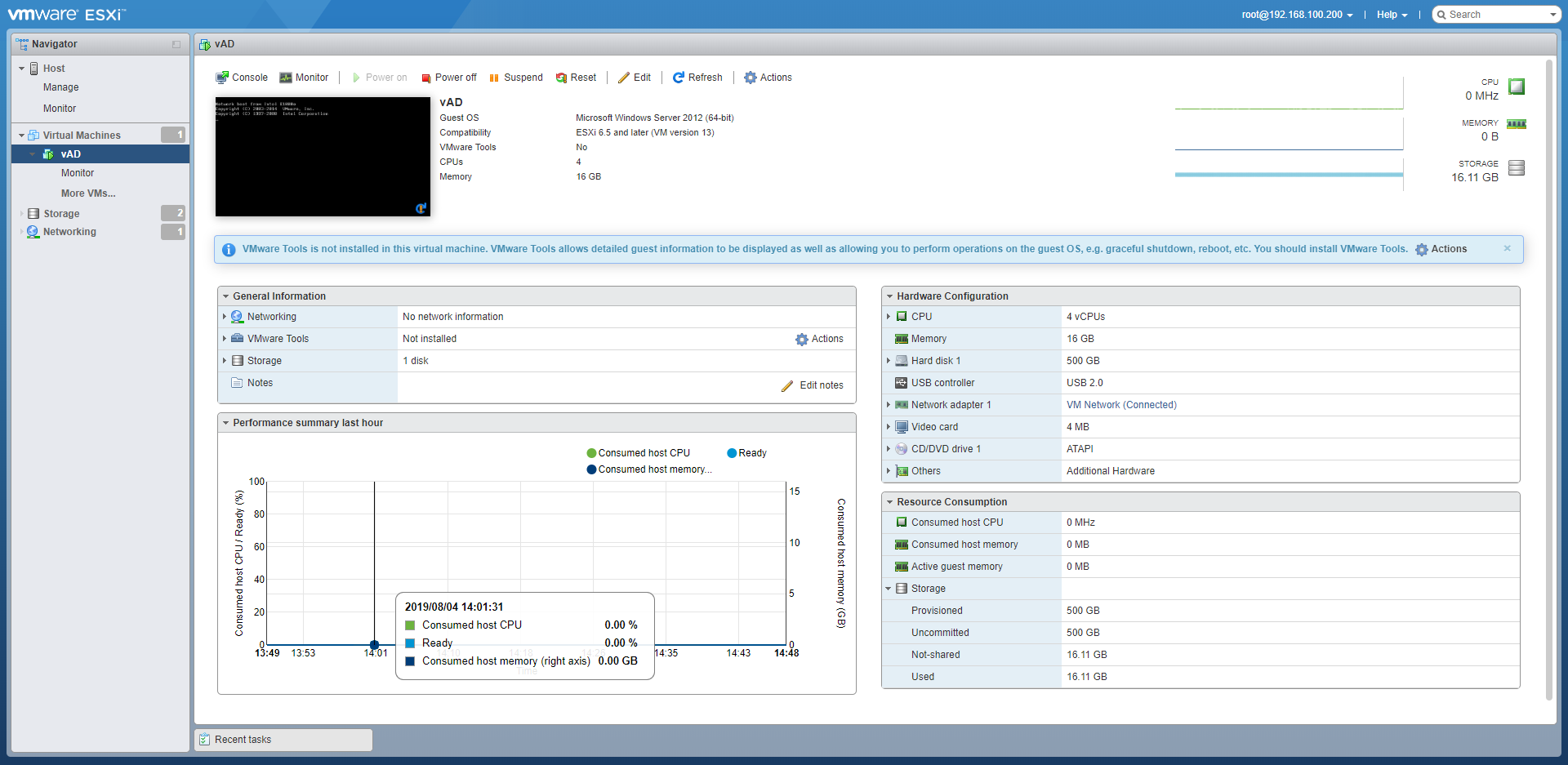This screenshot has width=1568, height=765.
Task: Expand the Network adapter 1 details
Action: pyautogui.click(x=889, y=405)
